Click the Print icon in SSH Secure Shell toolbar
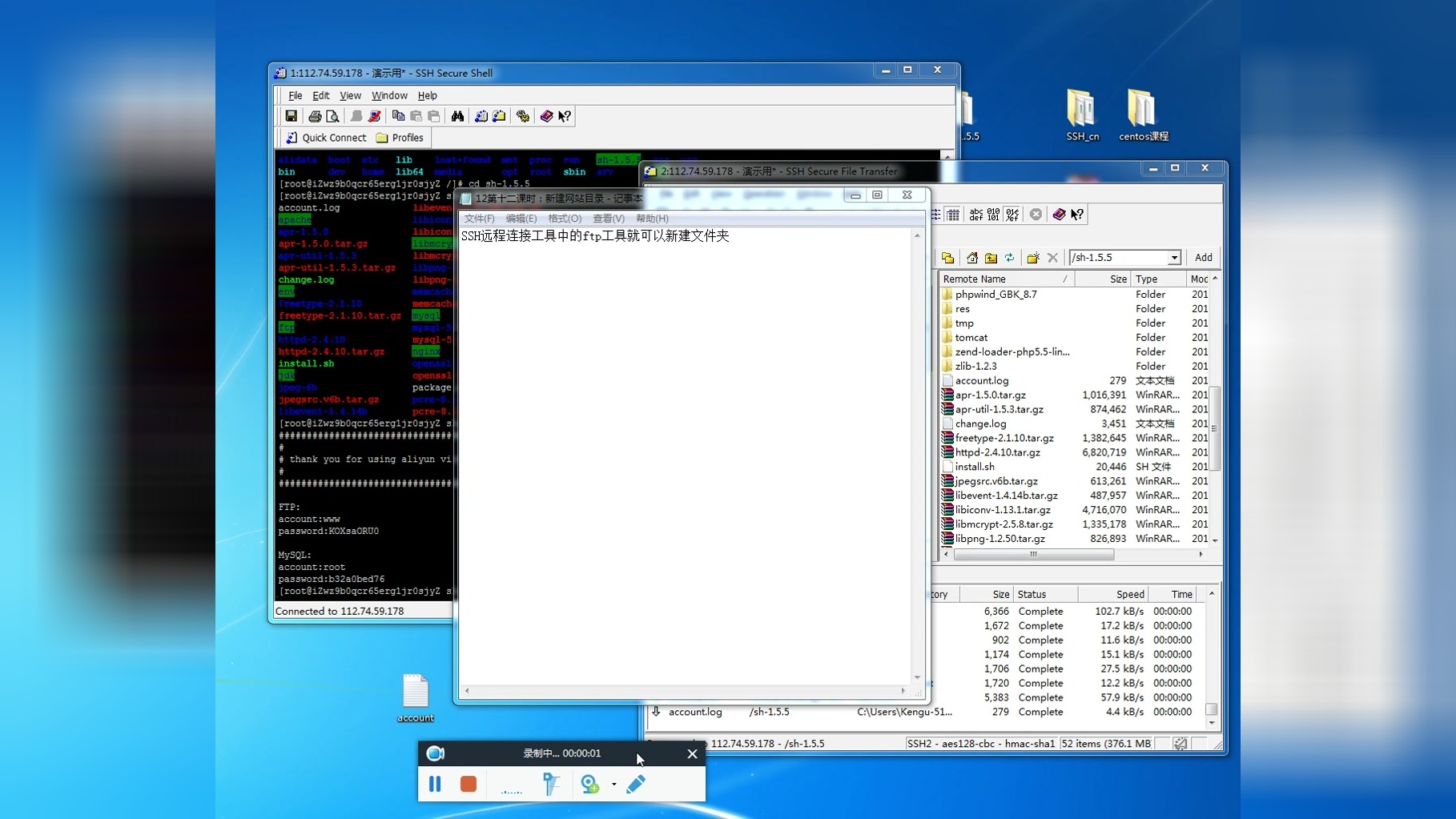1456x819 pixels. click(x=315, y=116)
